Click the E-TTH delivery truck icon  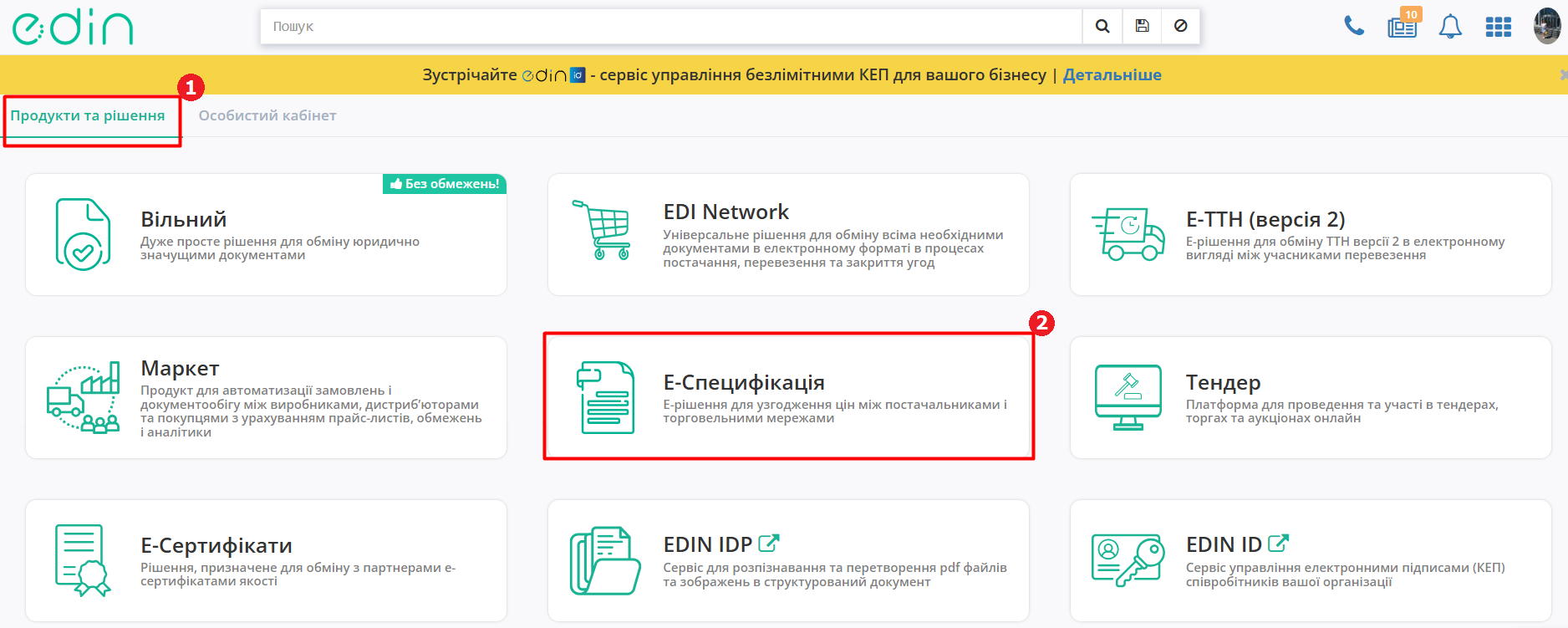click(1128, 234)
